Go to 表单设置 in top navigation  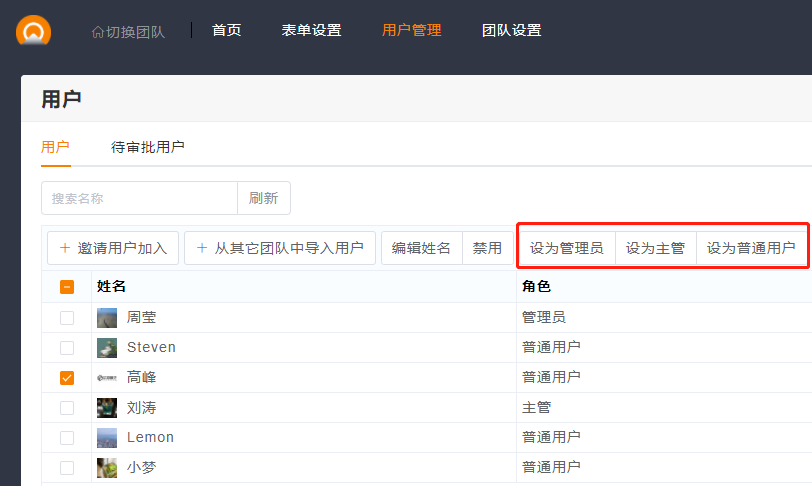(x=312, y=30)
